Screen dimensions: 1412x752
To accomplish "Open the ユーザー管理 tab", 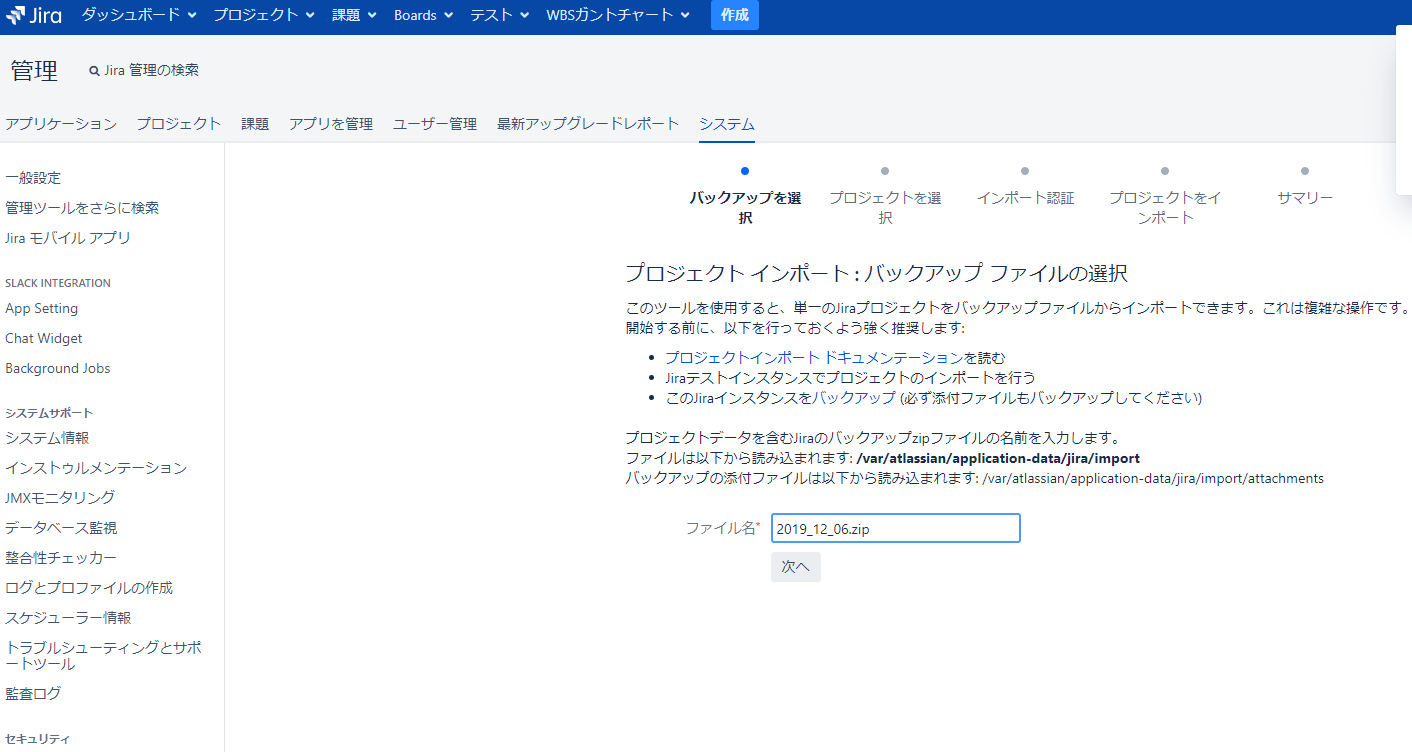I will click(435, 124).
